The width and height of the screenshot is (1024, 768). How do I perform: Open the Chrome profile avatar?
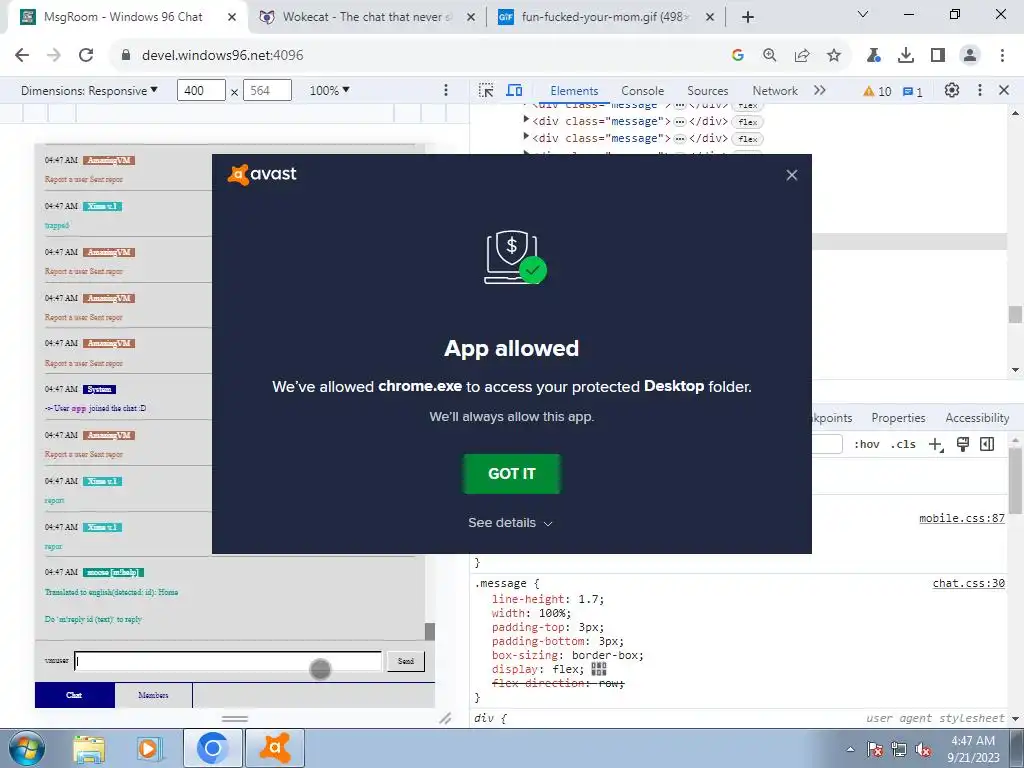coord(970,56)
